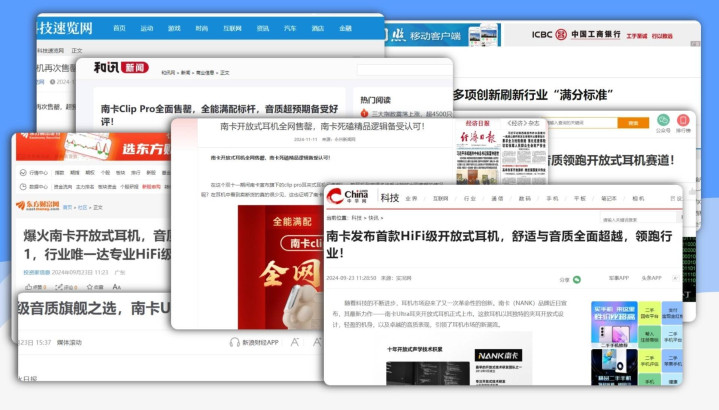Click the 东方财富网 logo near breadcrumb

38,206
